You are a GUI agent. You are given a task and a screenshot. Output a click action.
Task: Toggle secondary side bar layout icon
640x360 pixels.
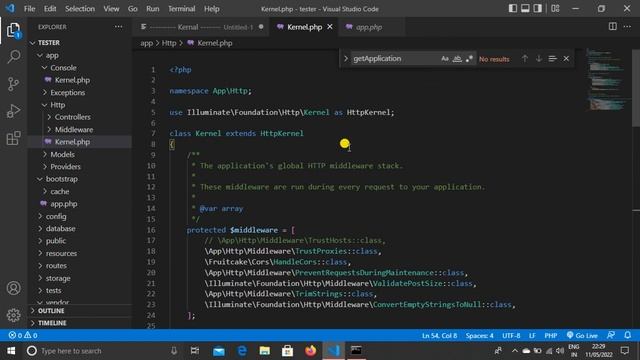[538, 9]
